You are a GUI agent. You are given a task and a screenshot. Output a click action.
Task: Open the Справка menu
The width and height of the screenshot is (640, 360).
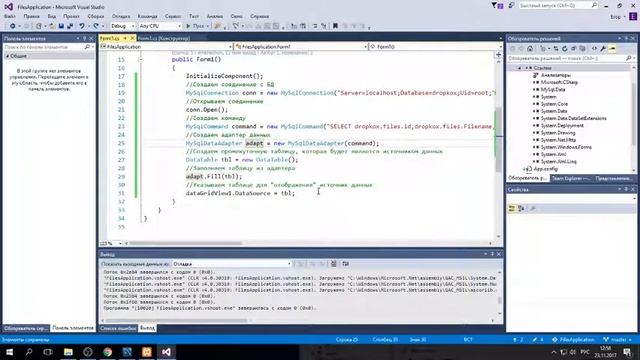coord(260,16)
